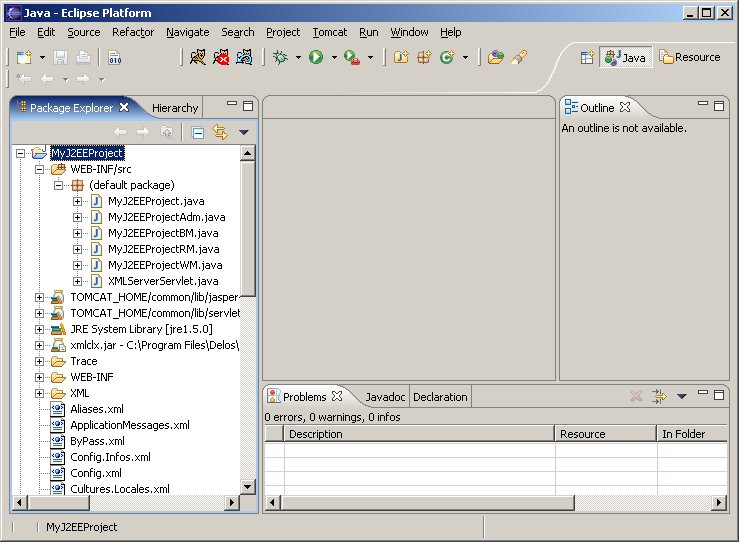Open the Package Explorer view menu arrow
The height and width of the screenshot is (542, 739).
(243, 132)
